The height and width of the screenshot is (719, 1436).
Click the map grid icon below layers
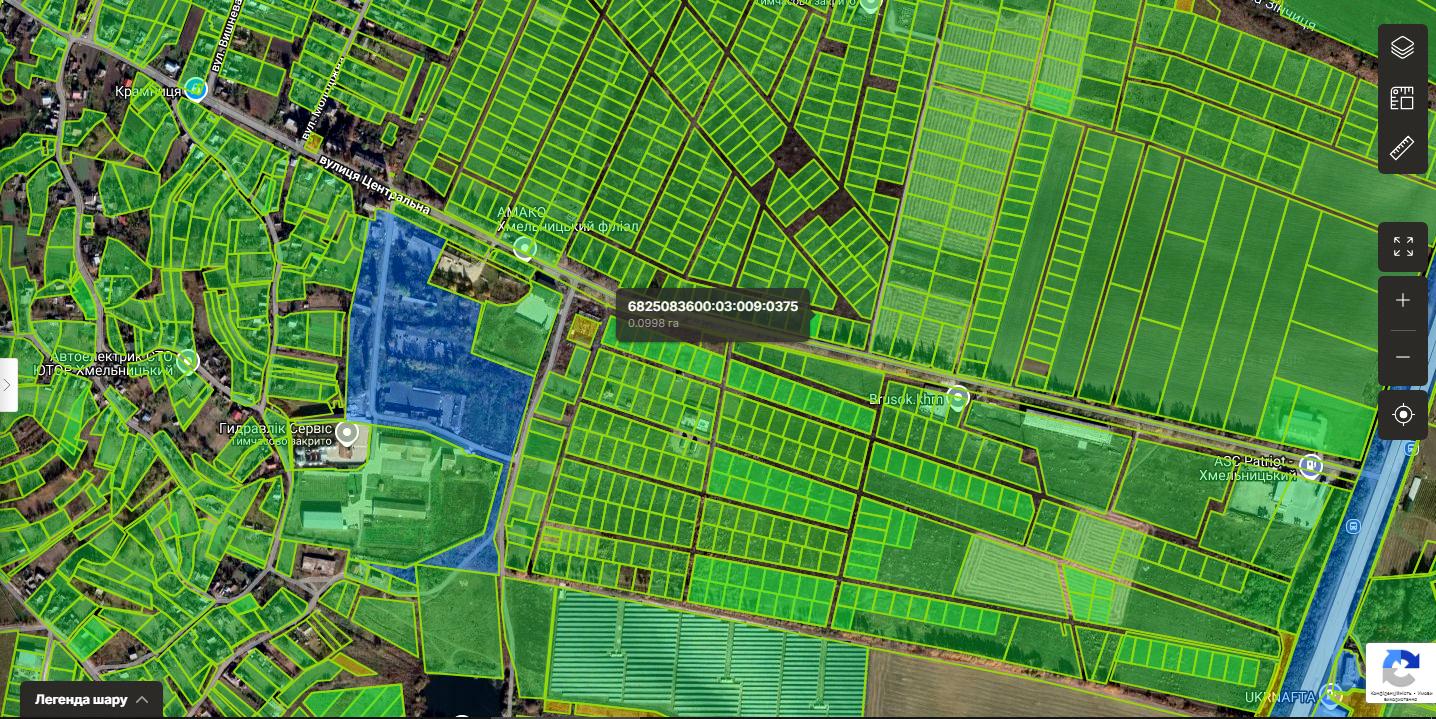(x=1402, y=98)
